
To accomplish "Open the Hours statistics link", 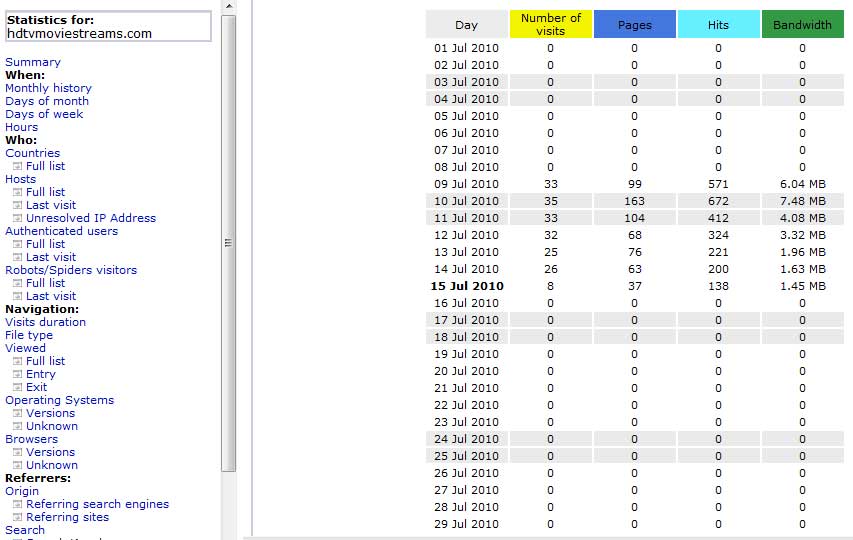I will pyautogui.click(x=21, y=127).
